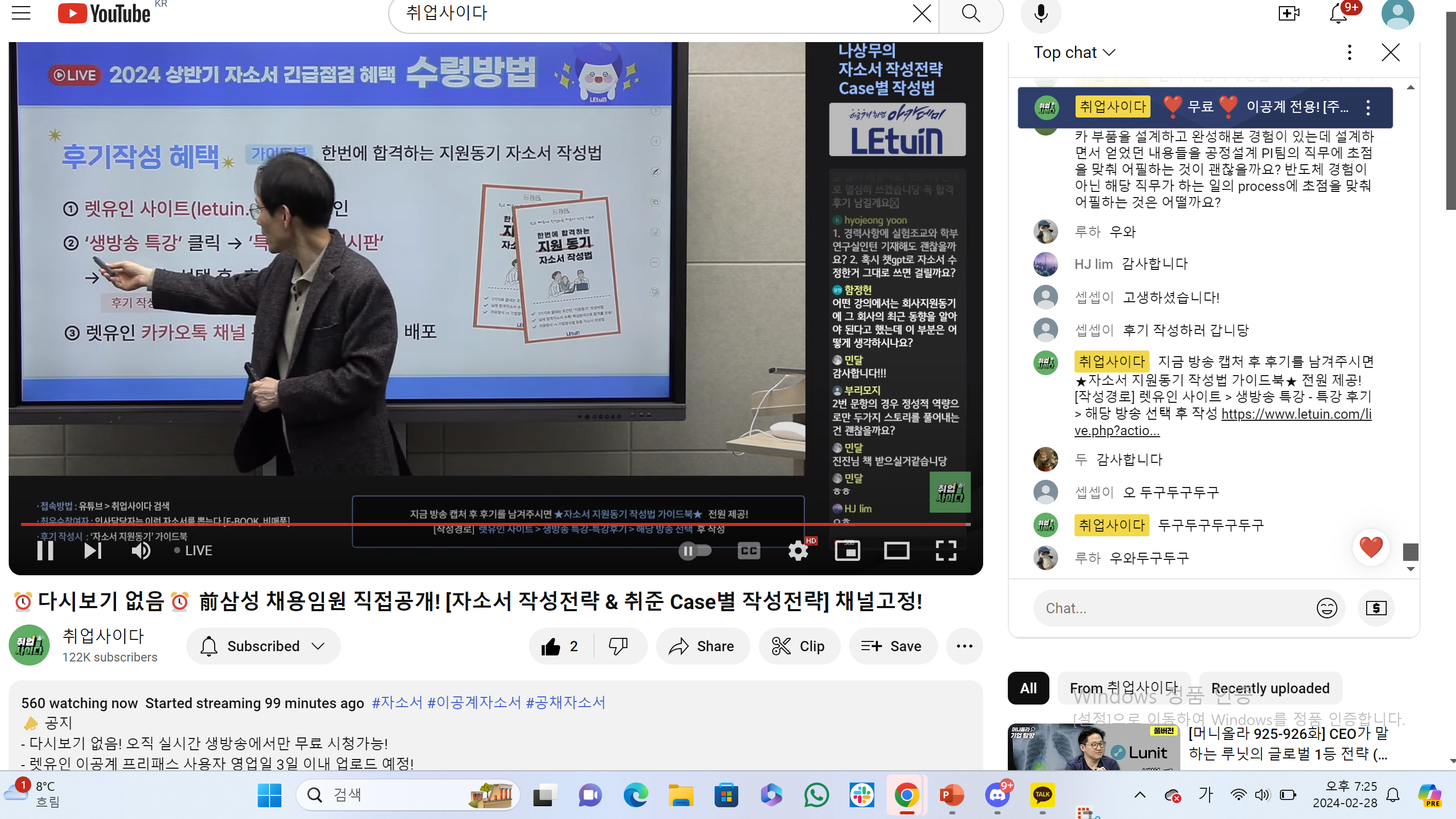
Task: Open more actions ellipsis menu
Action: pos(964,646)
